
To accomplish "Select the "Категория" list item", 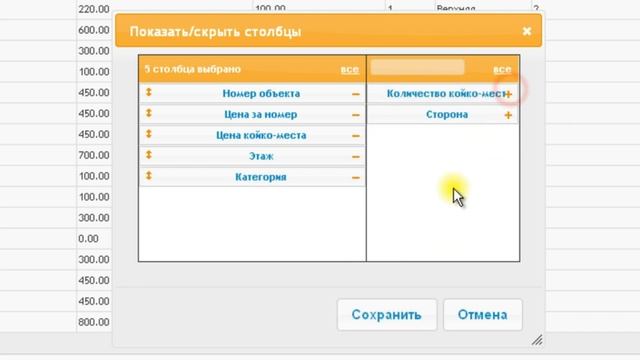I will coord(252,177).
